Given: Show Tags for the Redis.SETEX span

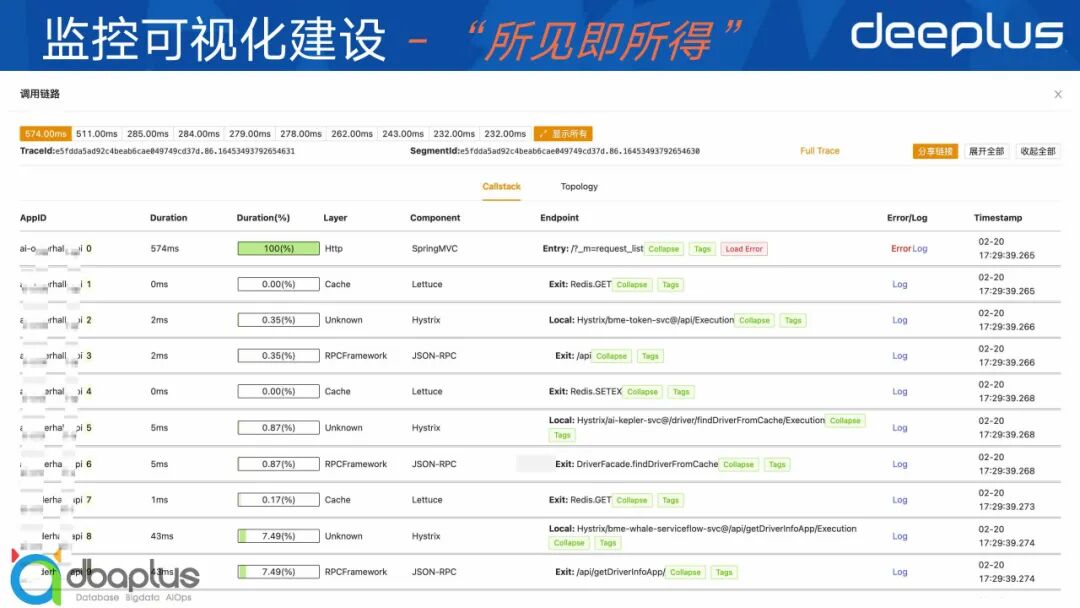Looking at the screenshot, I should tap(681, 392).
